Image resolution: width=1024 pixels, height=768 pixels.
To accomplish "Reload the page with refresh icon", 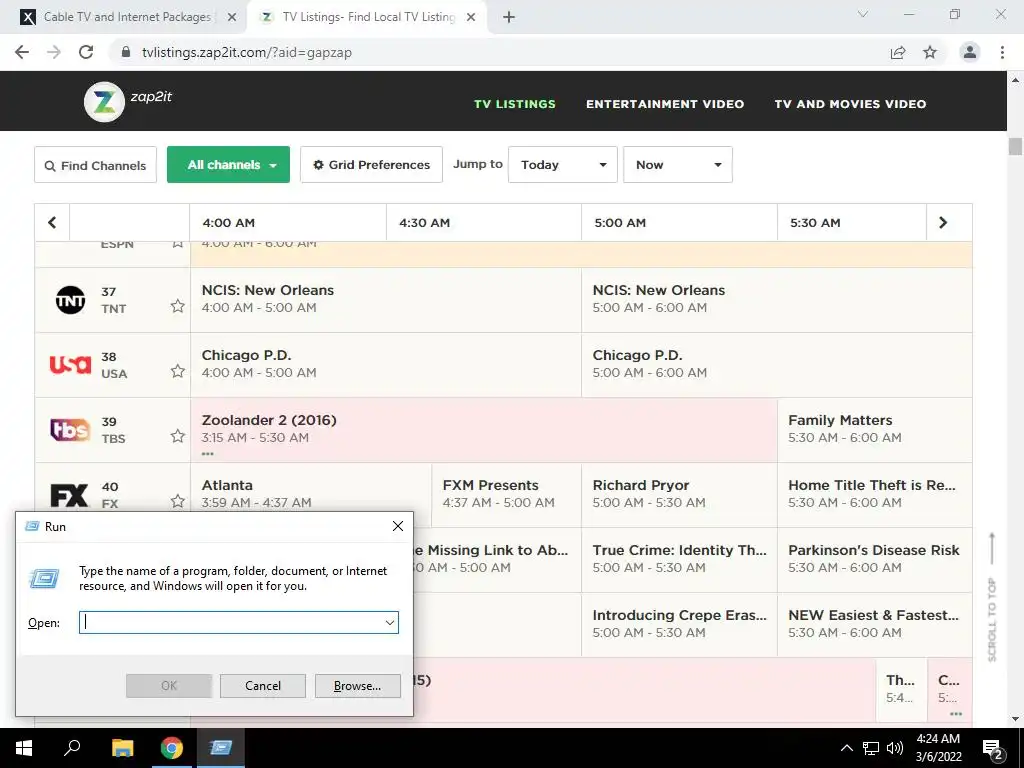I will click(86, 52).
